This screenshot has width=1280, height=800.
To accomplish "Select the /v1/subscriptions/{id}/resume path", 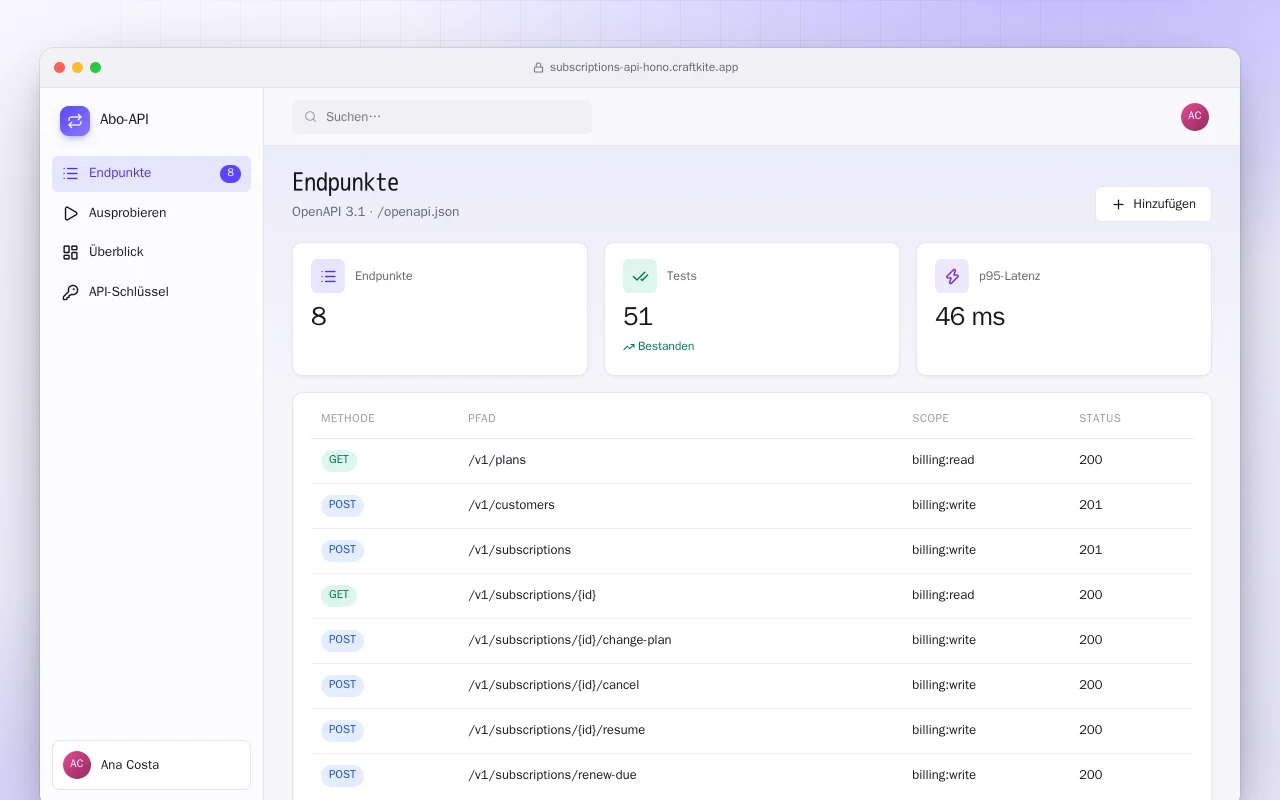I will pyautogui.click(x=557, y=730).
